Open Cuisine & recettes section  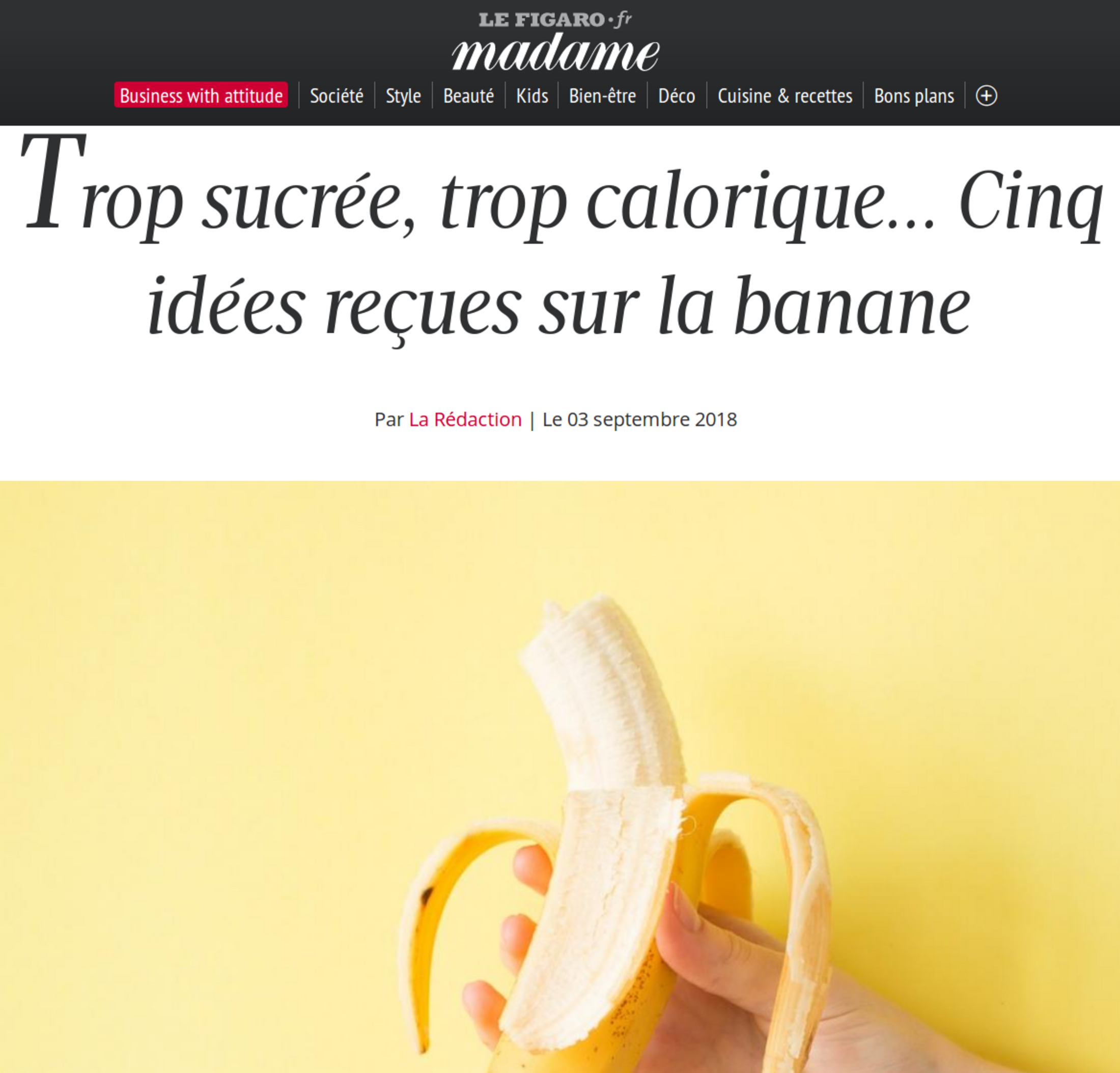tap(785, 95)
